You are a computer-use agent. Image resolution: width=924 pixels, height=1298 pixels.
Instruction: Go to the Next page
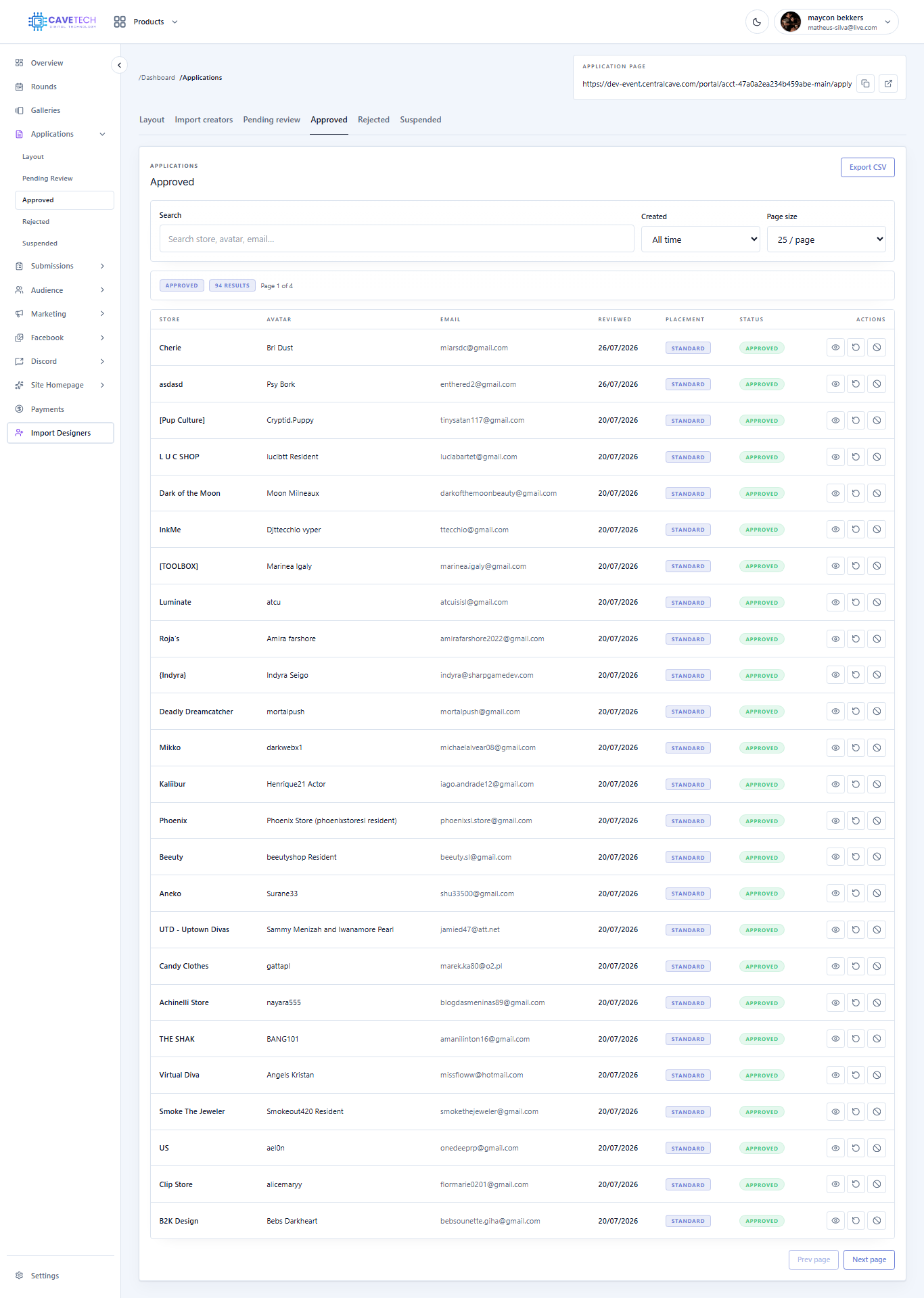pyautogui.click(x=869, y=1259)
